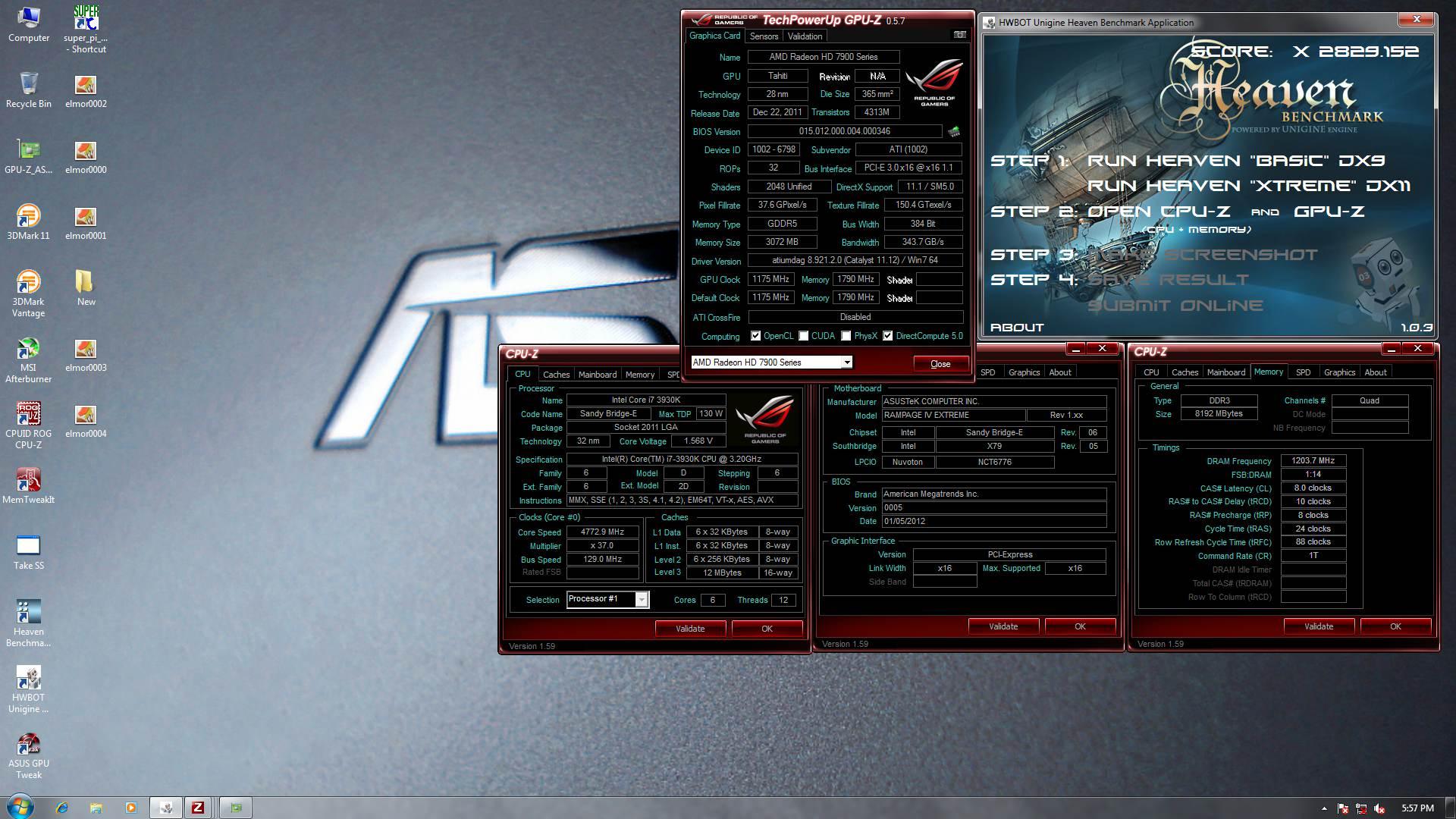
Task: Open Graphics tab in middle CPU-Z window
Action: pyautogui.click(x=1024, y=372)
